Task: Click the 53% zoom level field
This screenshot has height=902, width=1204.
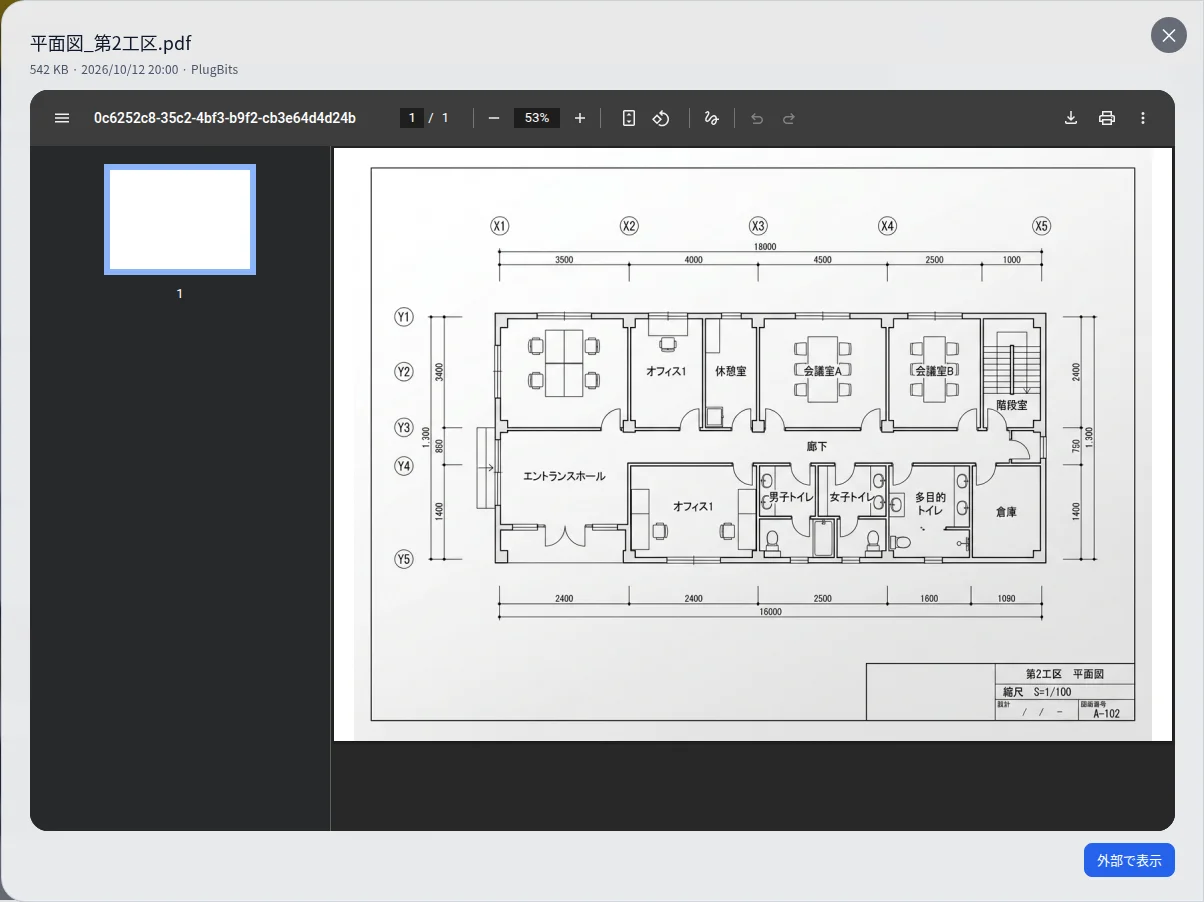Action: point(537,118)
